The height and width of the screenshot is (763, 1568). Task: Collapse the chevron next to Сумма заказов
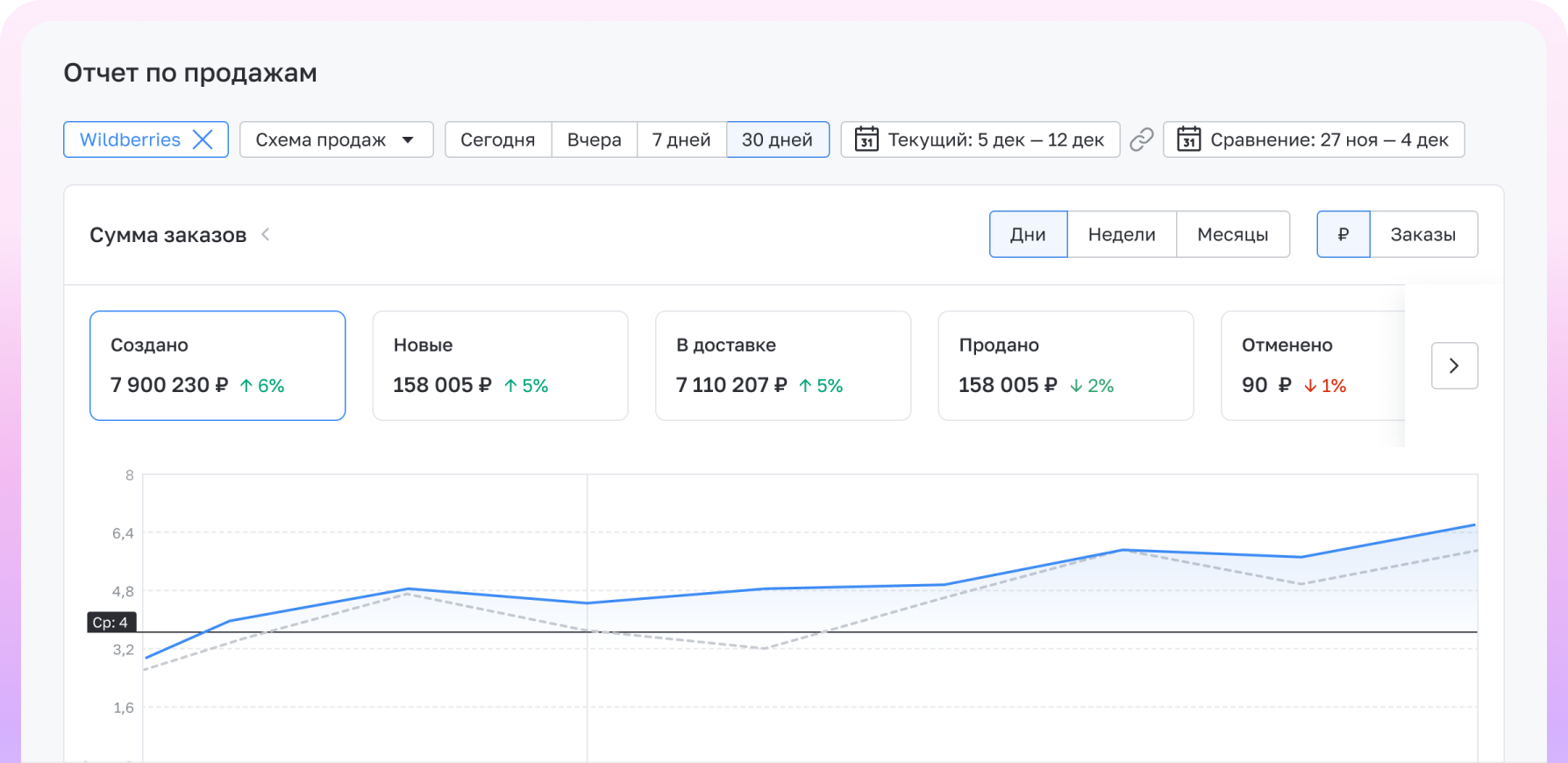[x=266, y=234]
